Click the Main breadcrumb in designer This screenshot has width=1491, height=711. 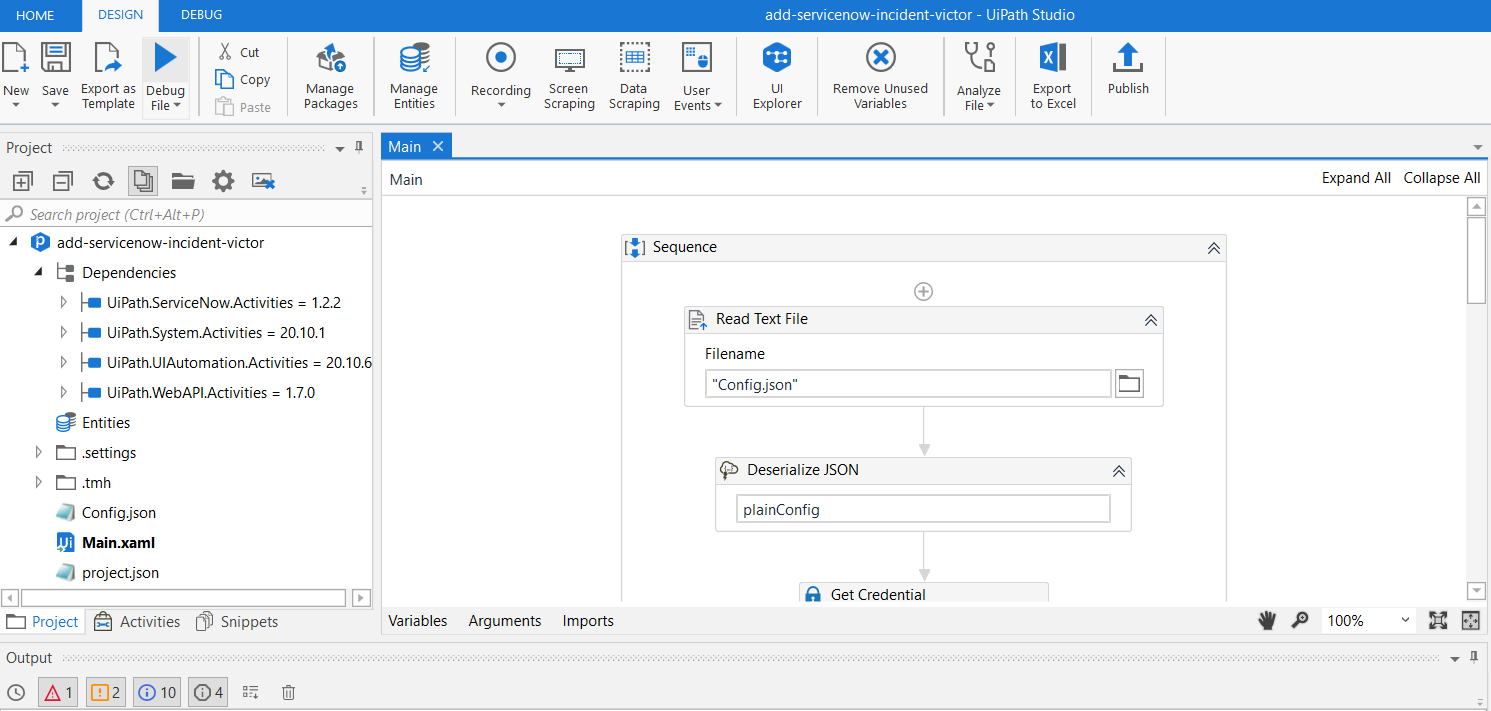click(406, 180)
